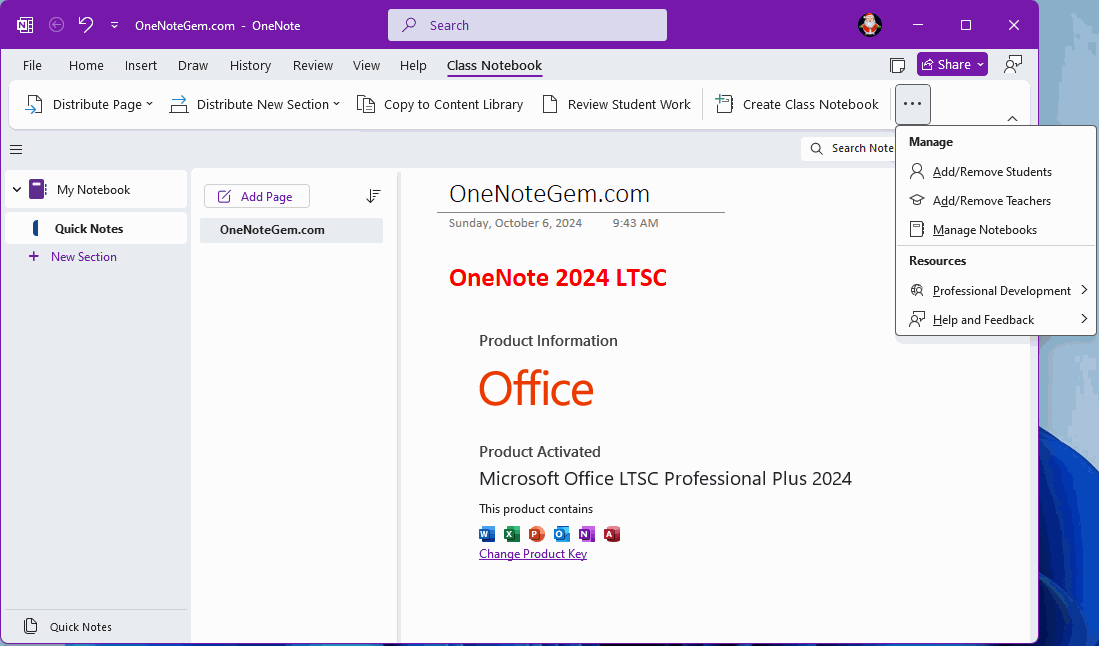Open the account profile picture

(x=870, y=25)
